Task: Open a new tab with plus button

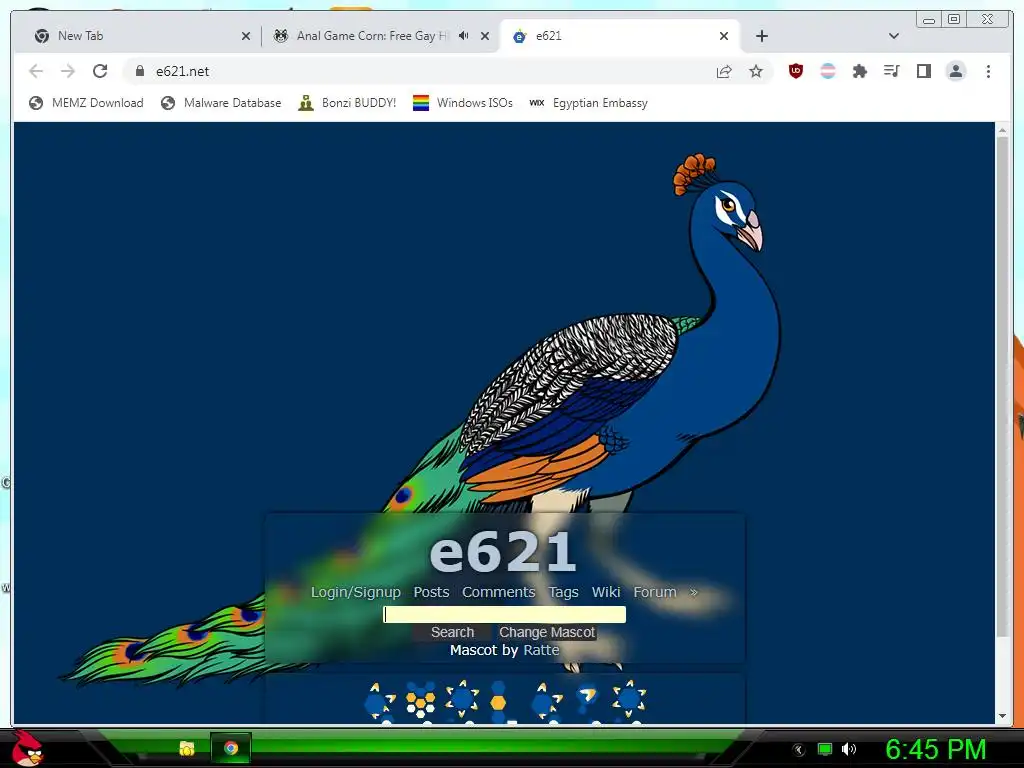Action: point(761,36)
